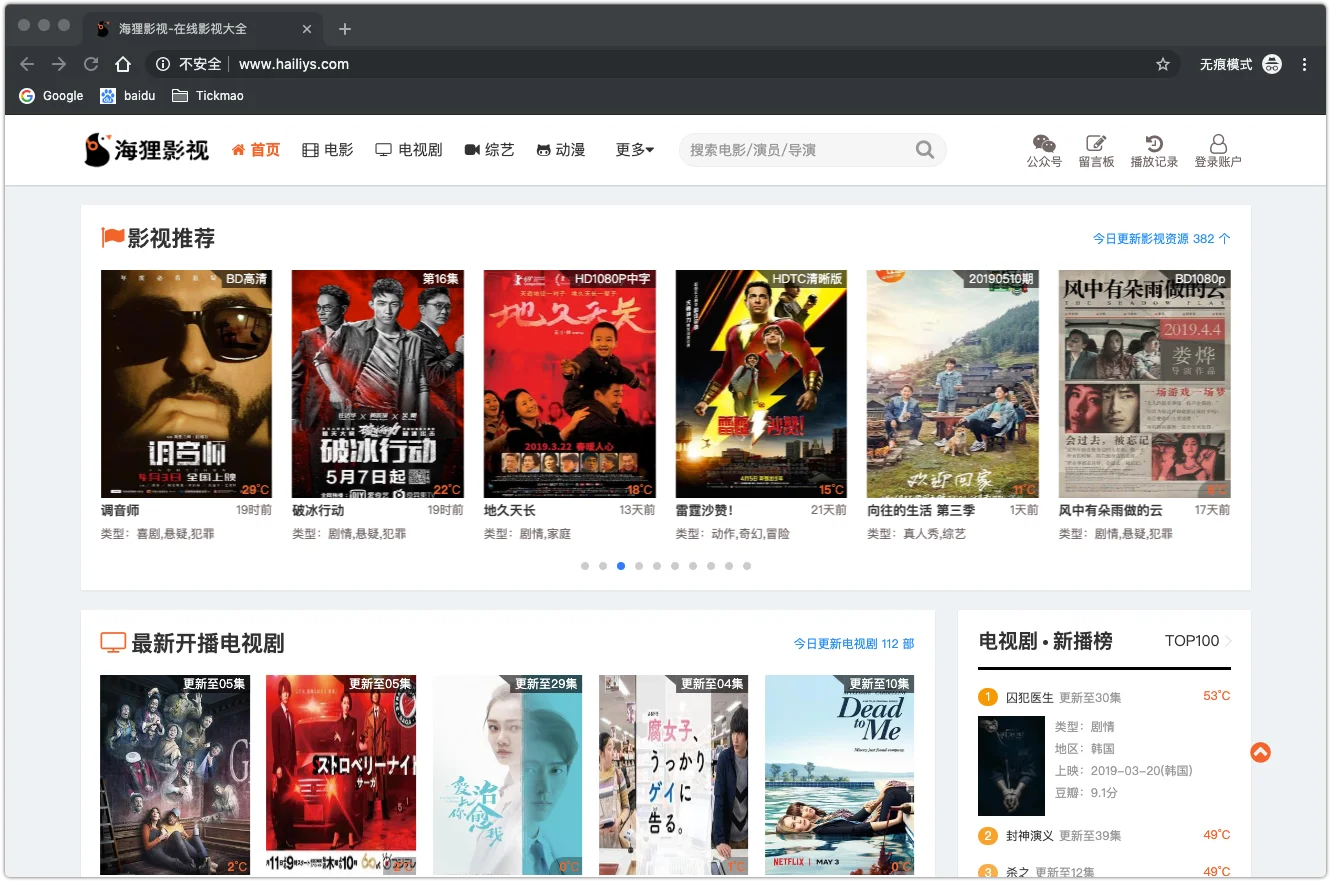Open the 播放记录 playback history icon

click(1154, 151)
